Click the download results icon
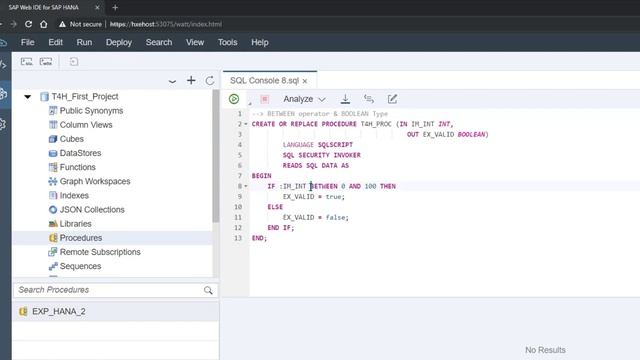The width and height of the screenshot is (640, 360). tap(345, 99)
